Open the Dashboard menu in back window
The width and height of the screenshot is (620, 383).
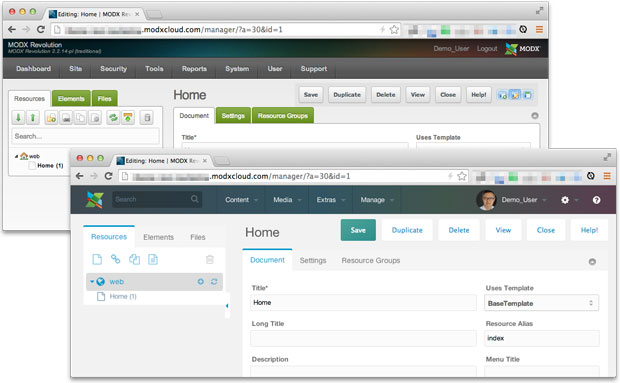pos(33,68)
